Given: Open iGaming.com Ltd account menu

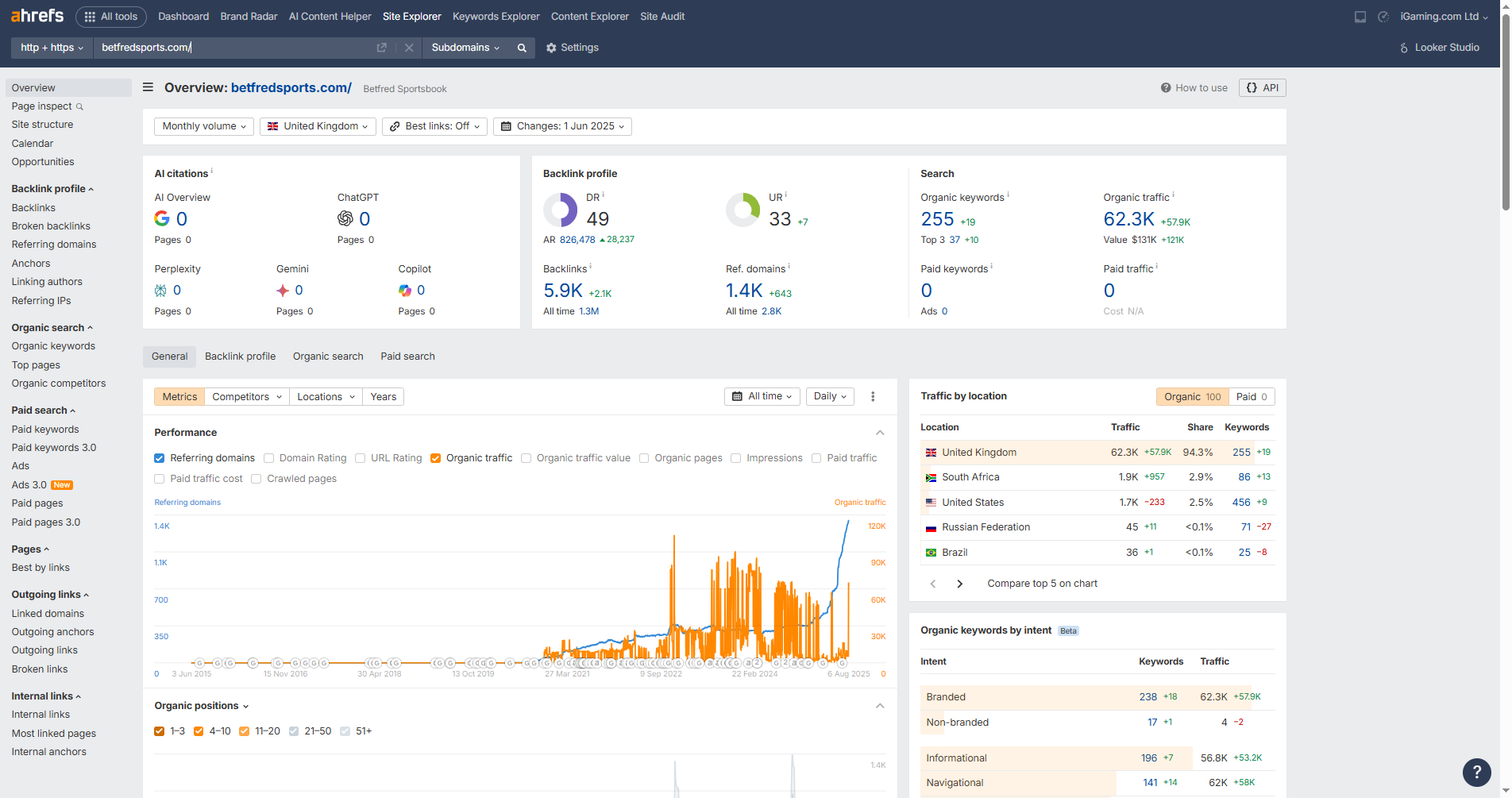Looking at the screenshot, I should pyautogui.click(x=1444, y=17).
